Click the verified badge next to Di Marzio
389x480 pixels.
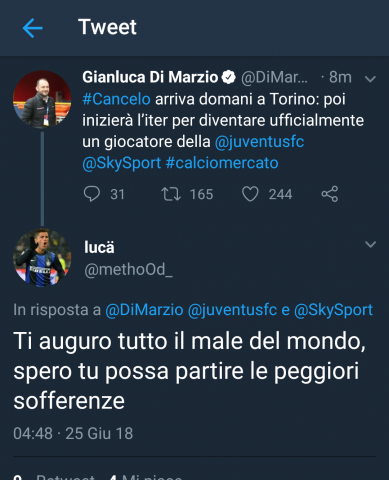229,77
